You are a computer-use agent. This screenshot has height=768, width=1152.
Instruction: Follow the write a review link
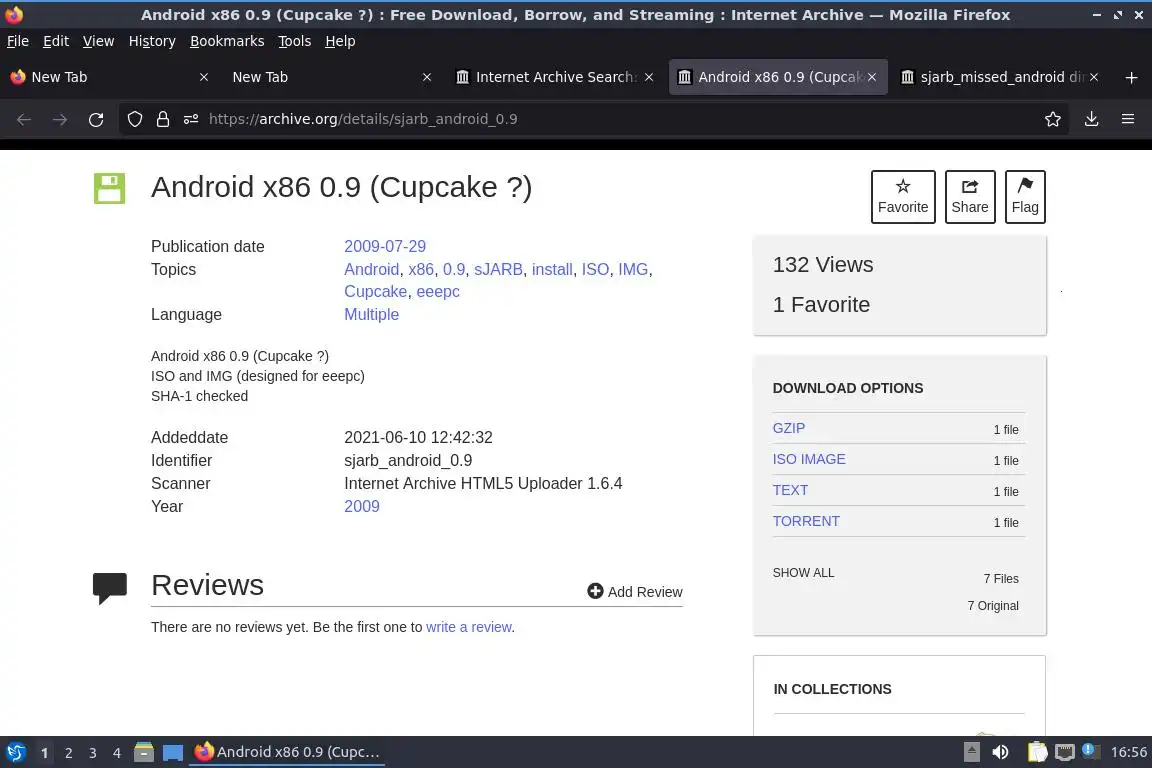pyautogui.click(x=469, y=627)
